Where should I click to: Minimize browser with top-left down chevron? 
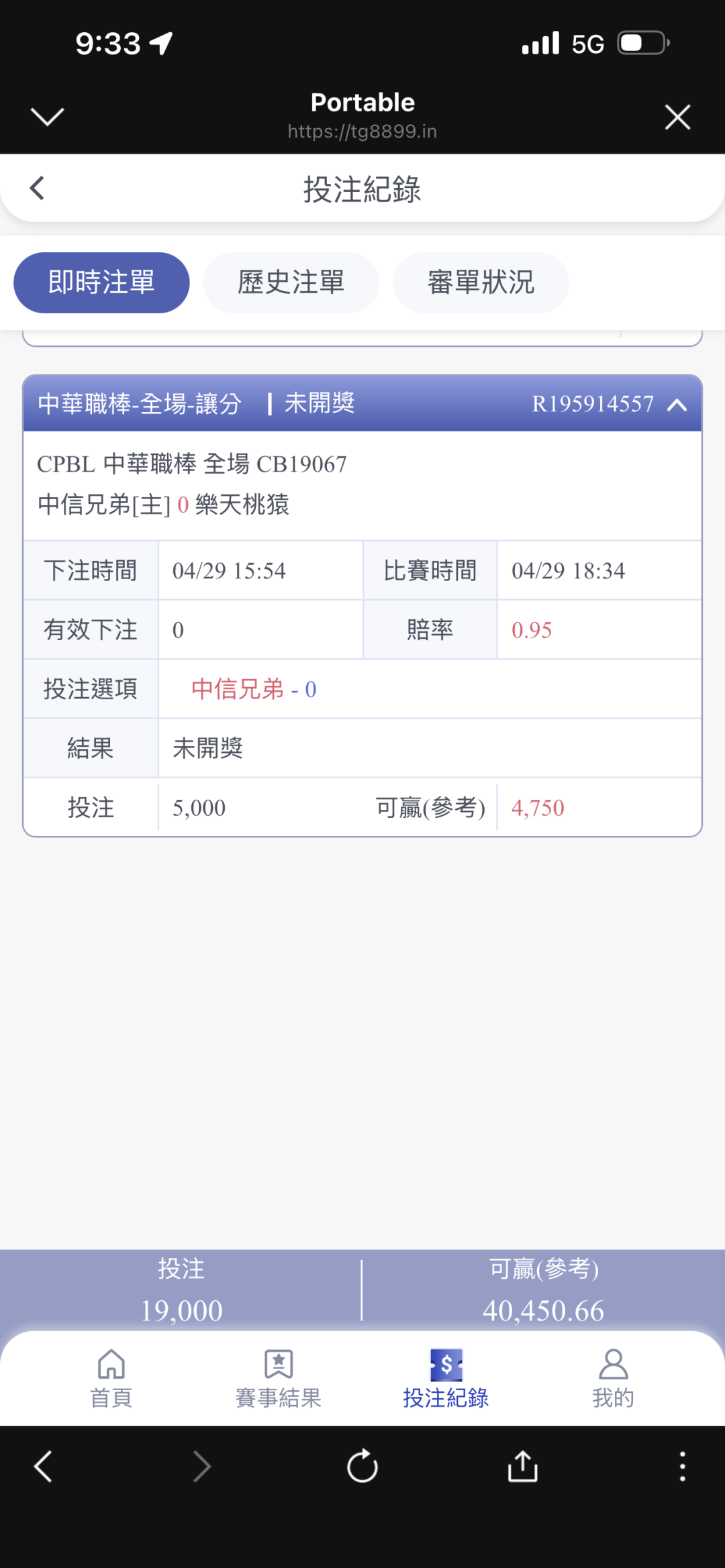tap(48, 117)
